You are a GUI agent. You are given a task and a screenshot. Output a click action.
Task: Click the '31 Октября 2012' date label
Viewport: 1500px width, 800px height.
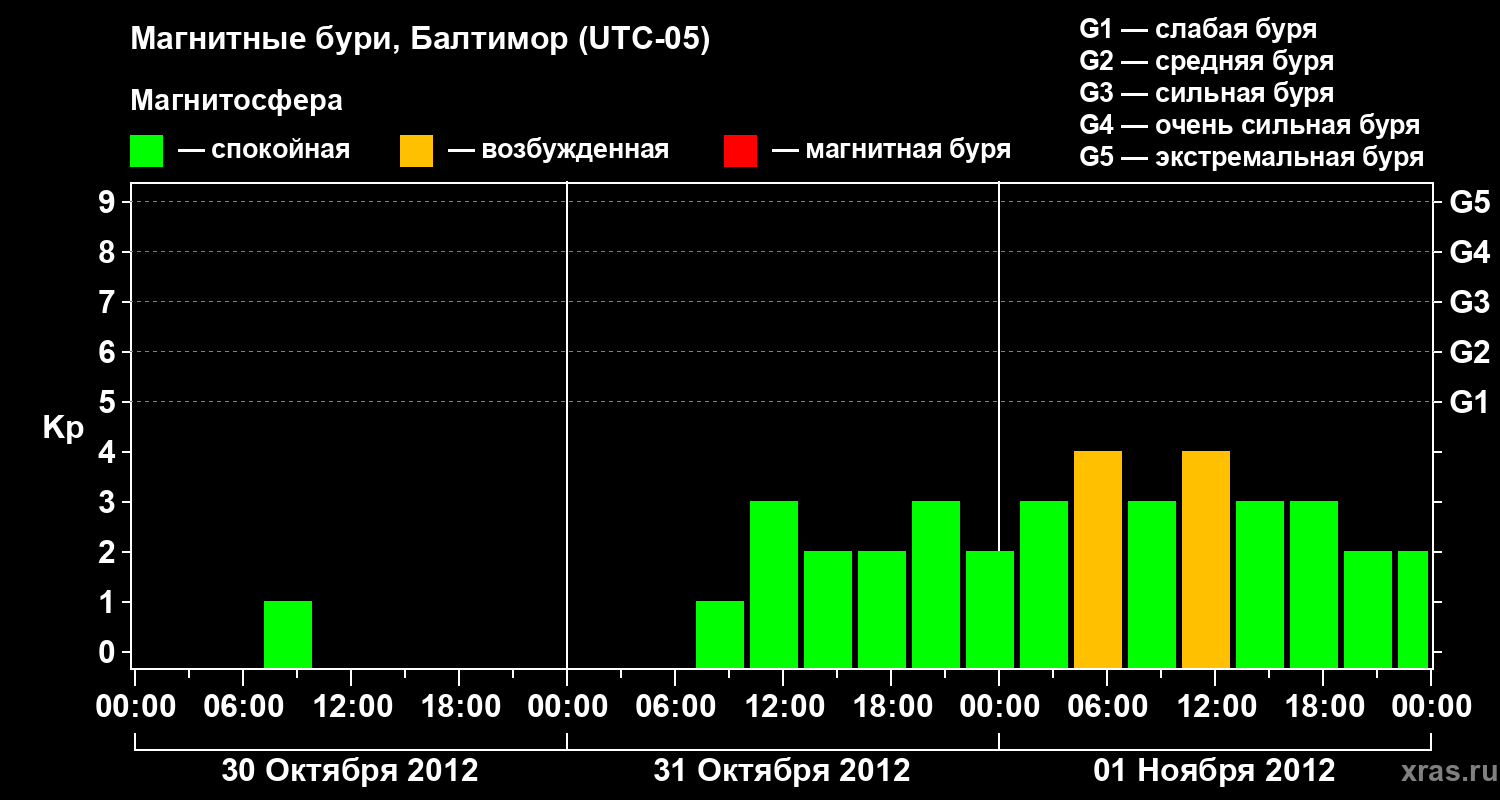click(x=782, y=771)
